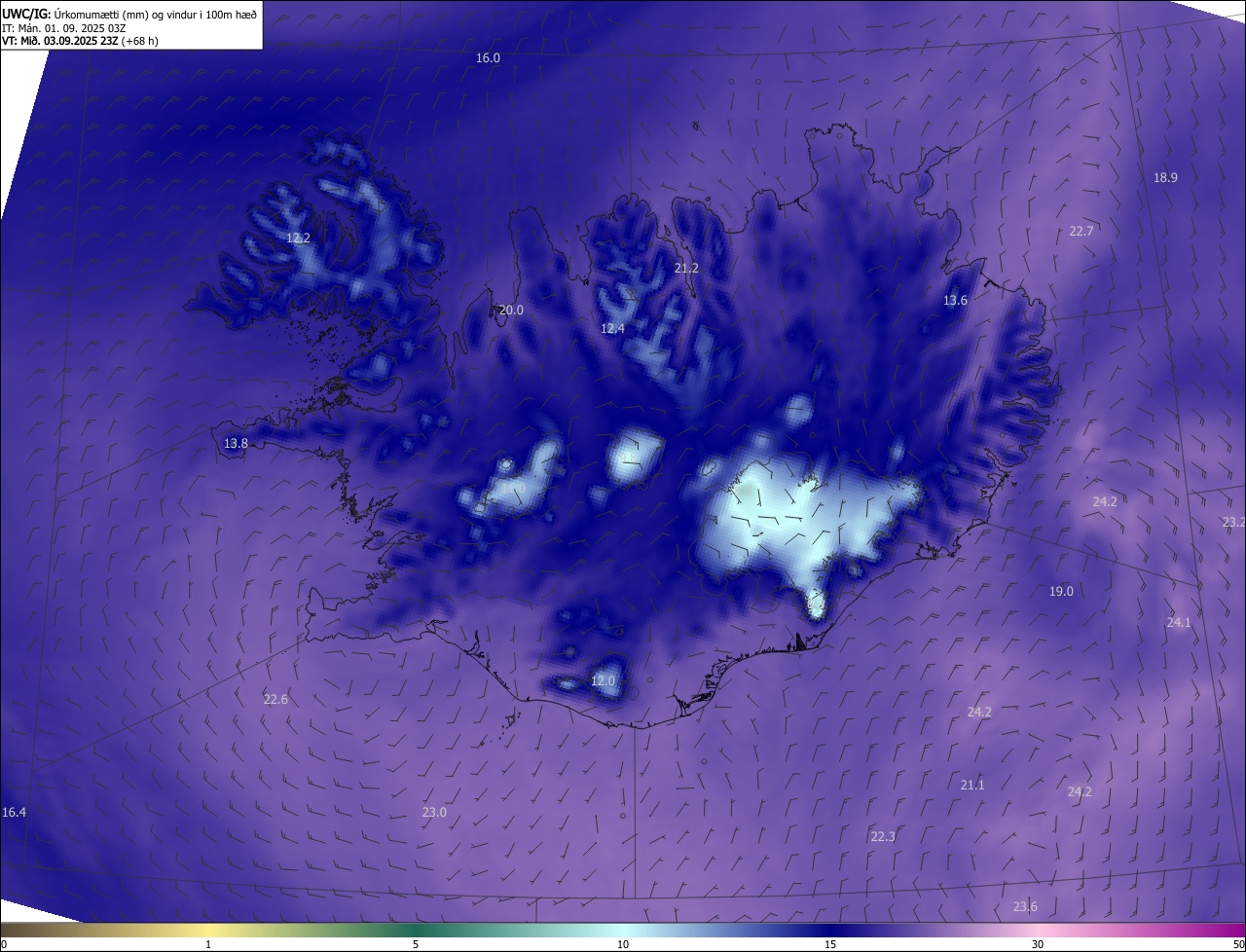Click the 18.9 value label
1246x952 pixels.
point(1165,178)
